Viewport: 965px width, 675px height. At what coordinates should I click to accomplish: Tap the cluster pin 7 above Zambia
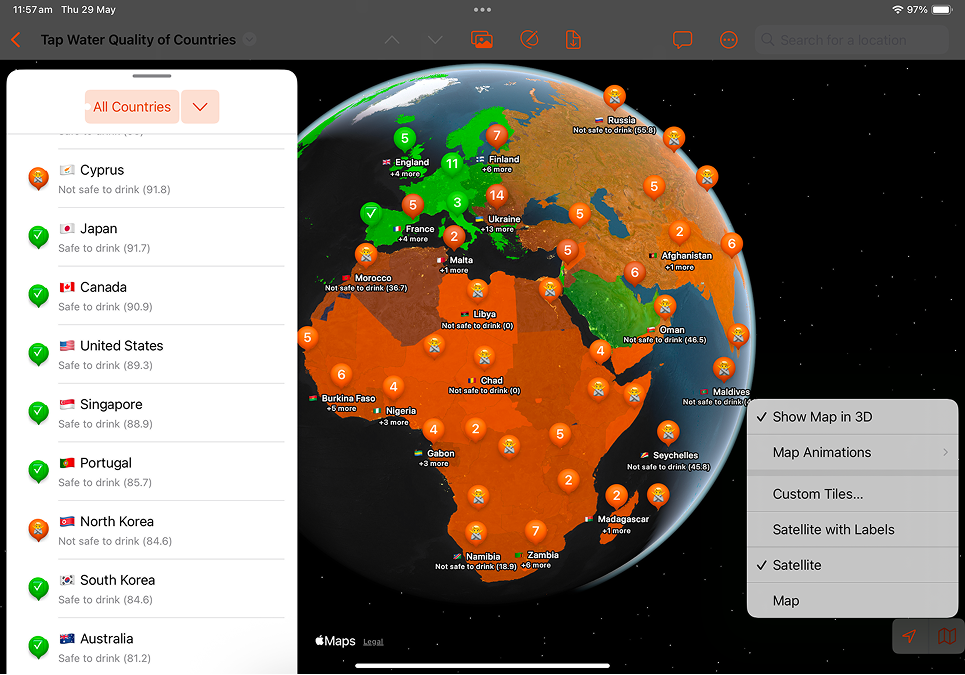click(x=535, y=531)
